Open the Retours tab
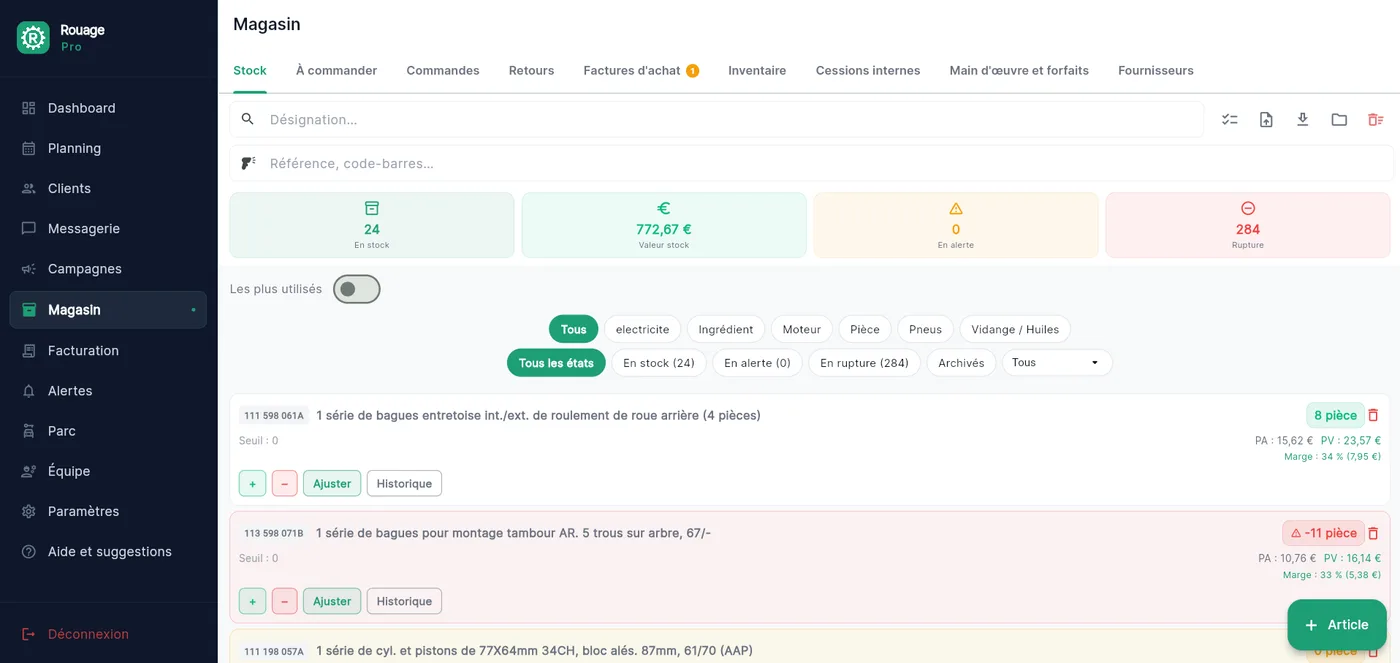The height and width of the screenshot is (663, 1400). [x=532, y=70]
